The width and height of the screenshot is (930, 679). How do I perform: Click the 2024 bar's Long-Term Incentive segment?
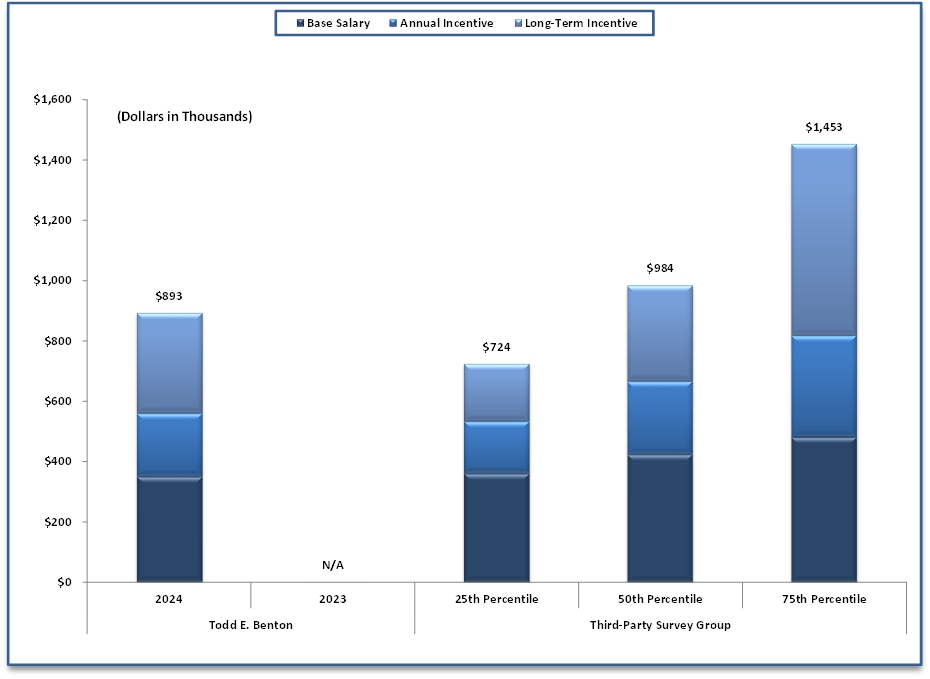(169, 362)
